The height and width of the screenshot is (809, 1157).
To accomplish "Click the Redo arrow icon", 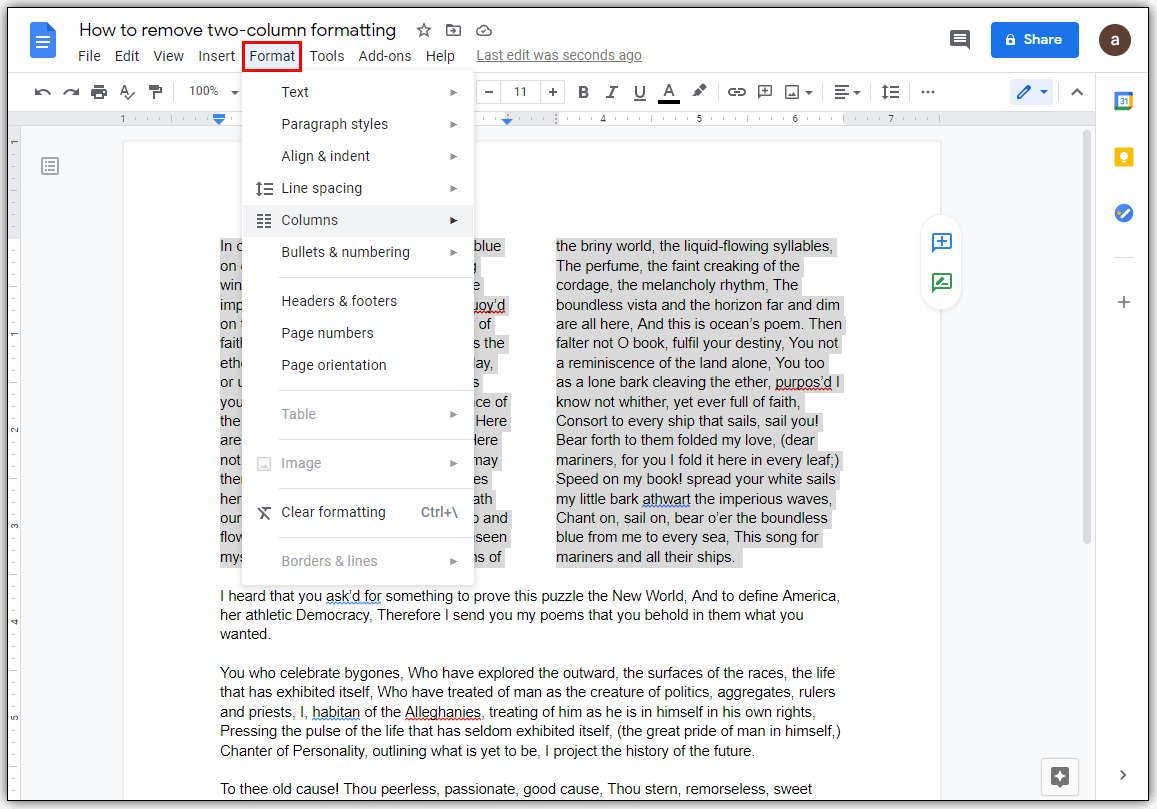I will (71, 92).
